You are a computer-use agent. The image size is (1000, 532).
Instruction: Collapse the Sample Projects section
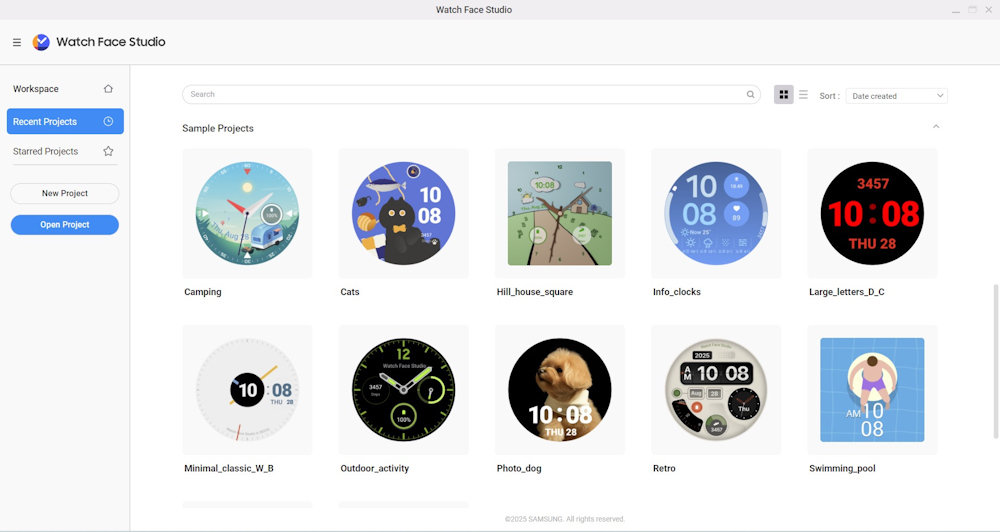[x=936, y=127]
